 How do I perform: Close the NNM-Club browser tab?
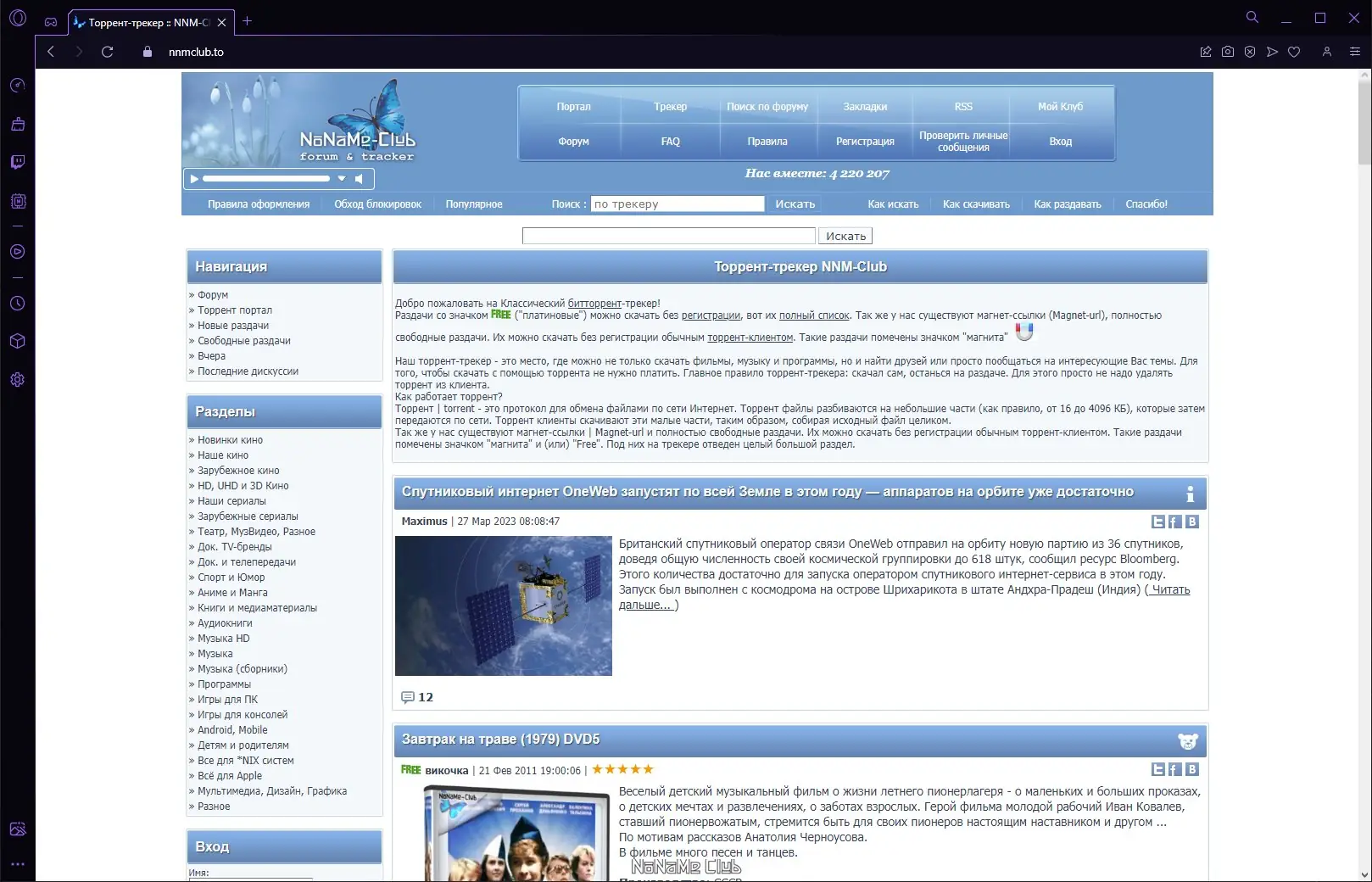(x=221, y=23)
